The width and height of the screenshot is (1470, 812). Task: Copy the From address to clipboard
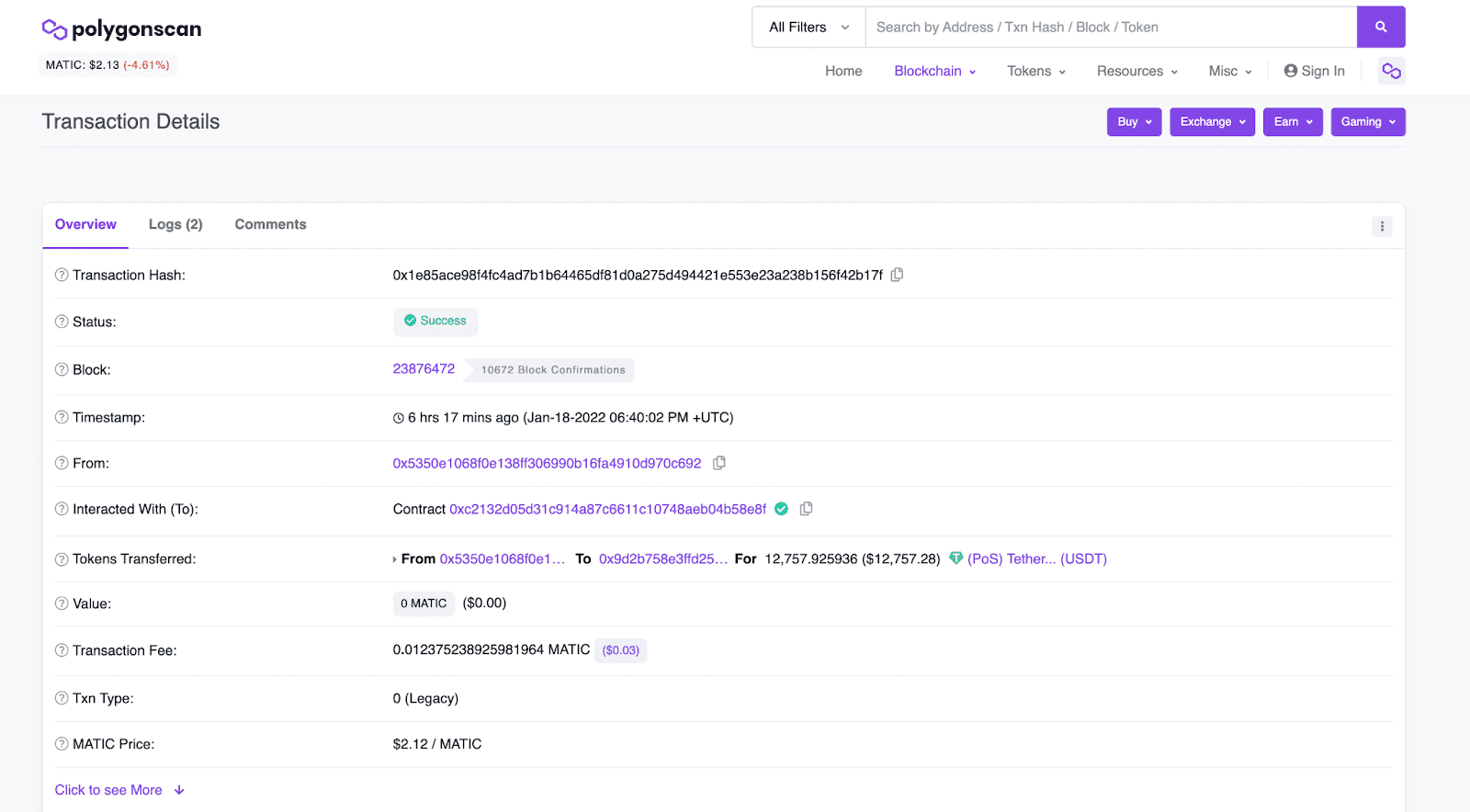(x=719, y=463)
